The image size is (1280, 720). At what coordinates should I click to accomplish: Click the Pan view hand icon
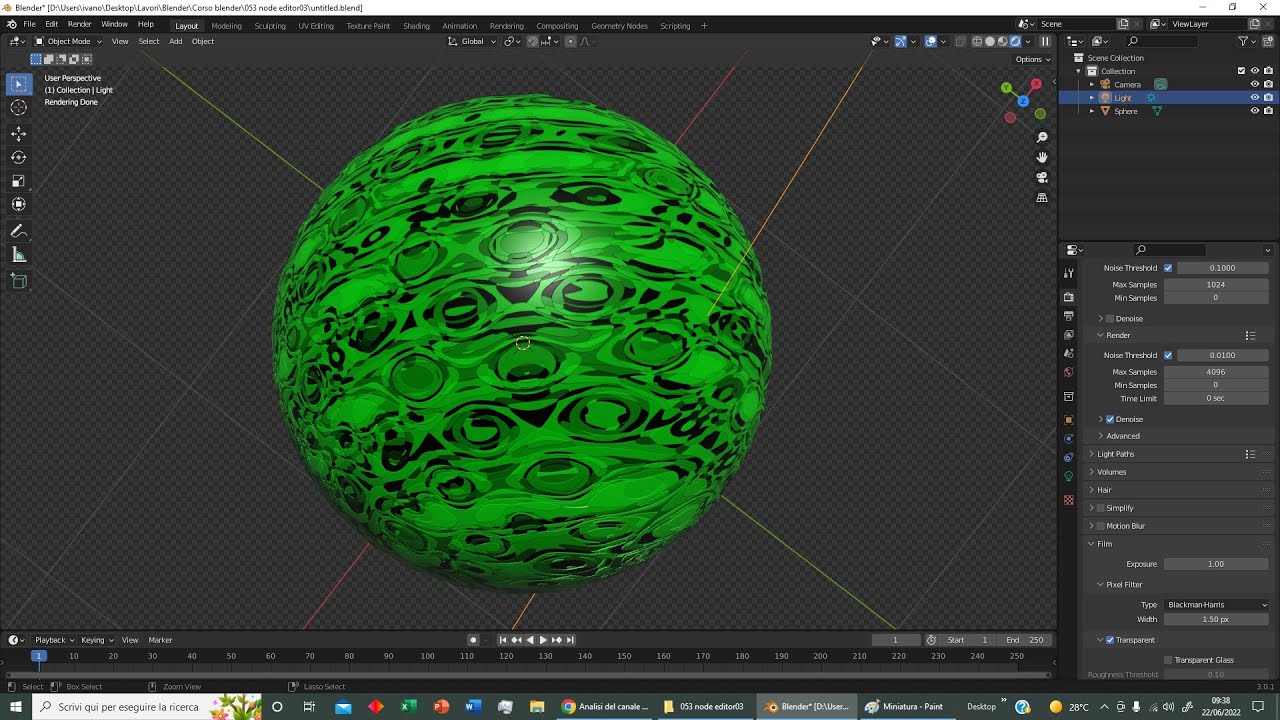(1042, 157)
